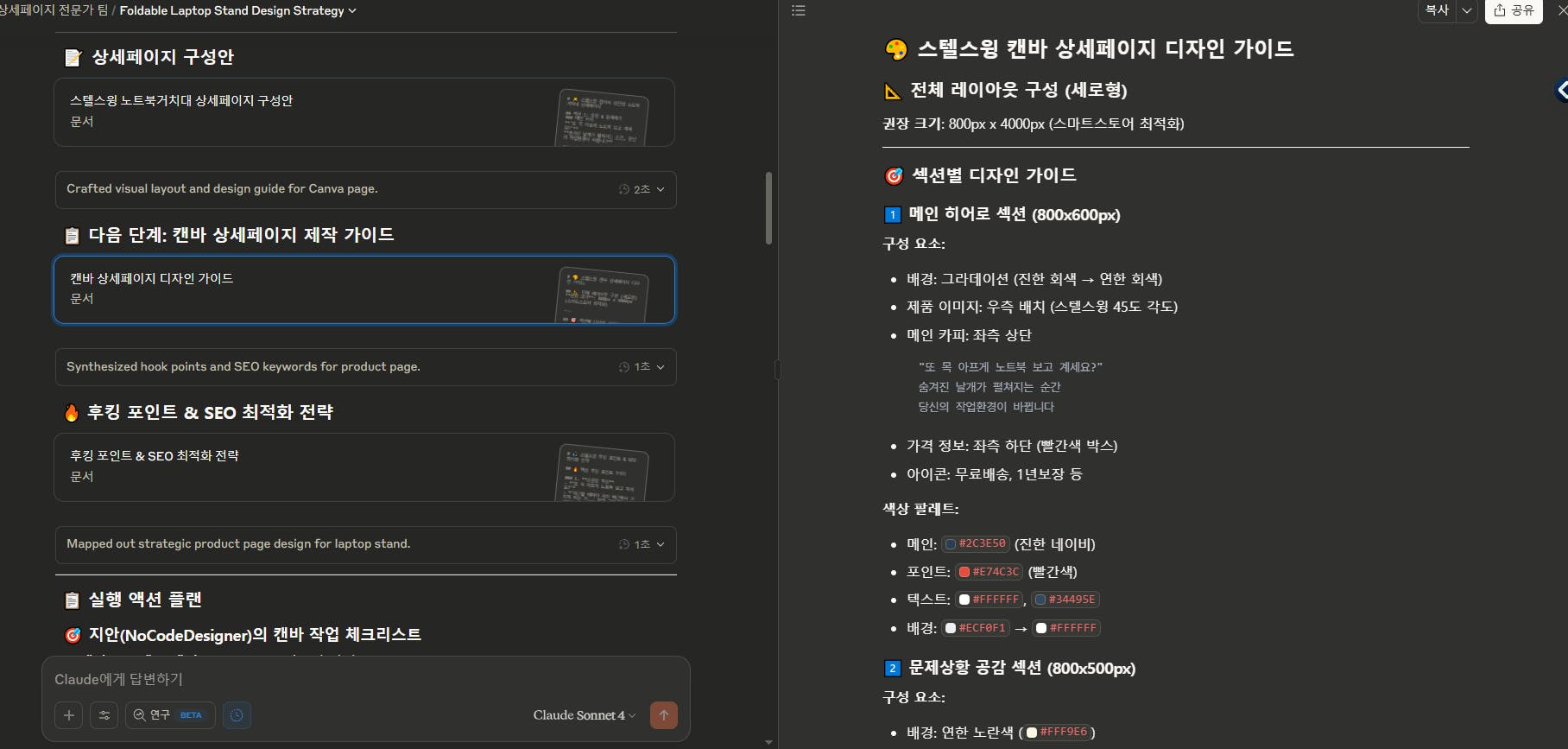This screenshot has height=749, width=1568.
Task: Click the 복사 copy button
Action: [x=1437, y=10]
